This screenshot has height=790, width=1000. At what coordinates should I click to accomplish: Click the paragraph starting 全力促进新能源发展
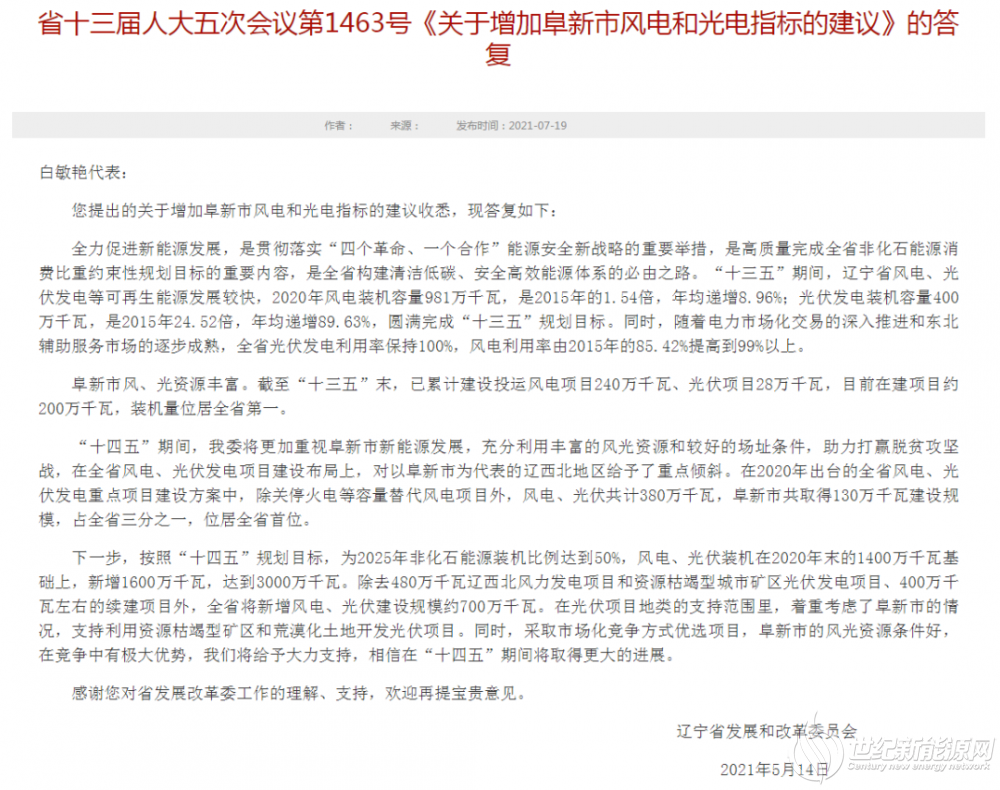click(499, 297)
